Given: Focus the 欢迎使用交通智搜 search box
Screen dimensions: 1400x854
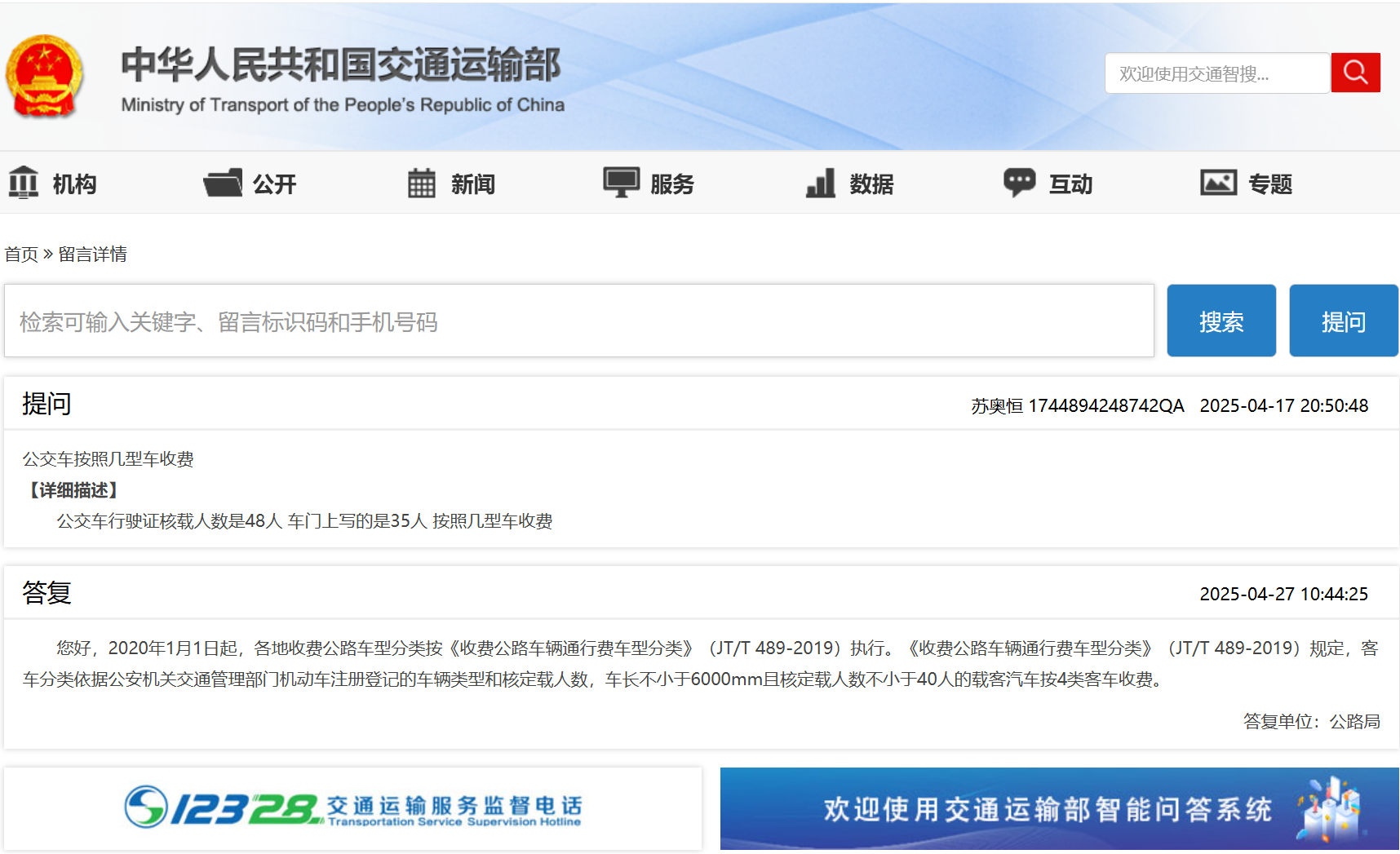Looking at the screenshot, I should (1216, 73).
